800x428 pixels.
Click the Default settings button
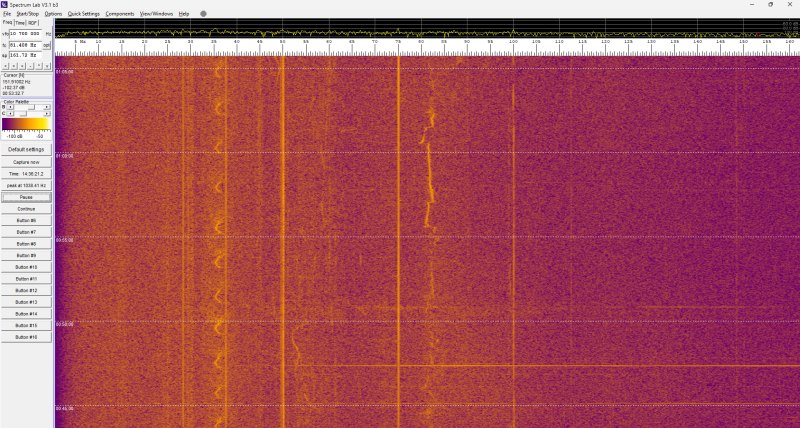26,149
